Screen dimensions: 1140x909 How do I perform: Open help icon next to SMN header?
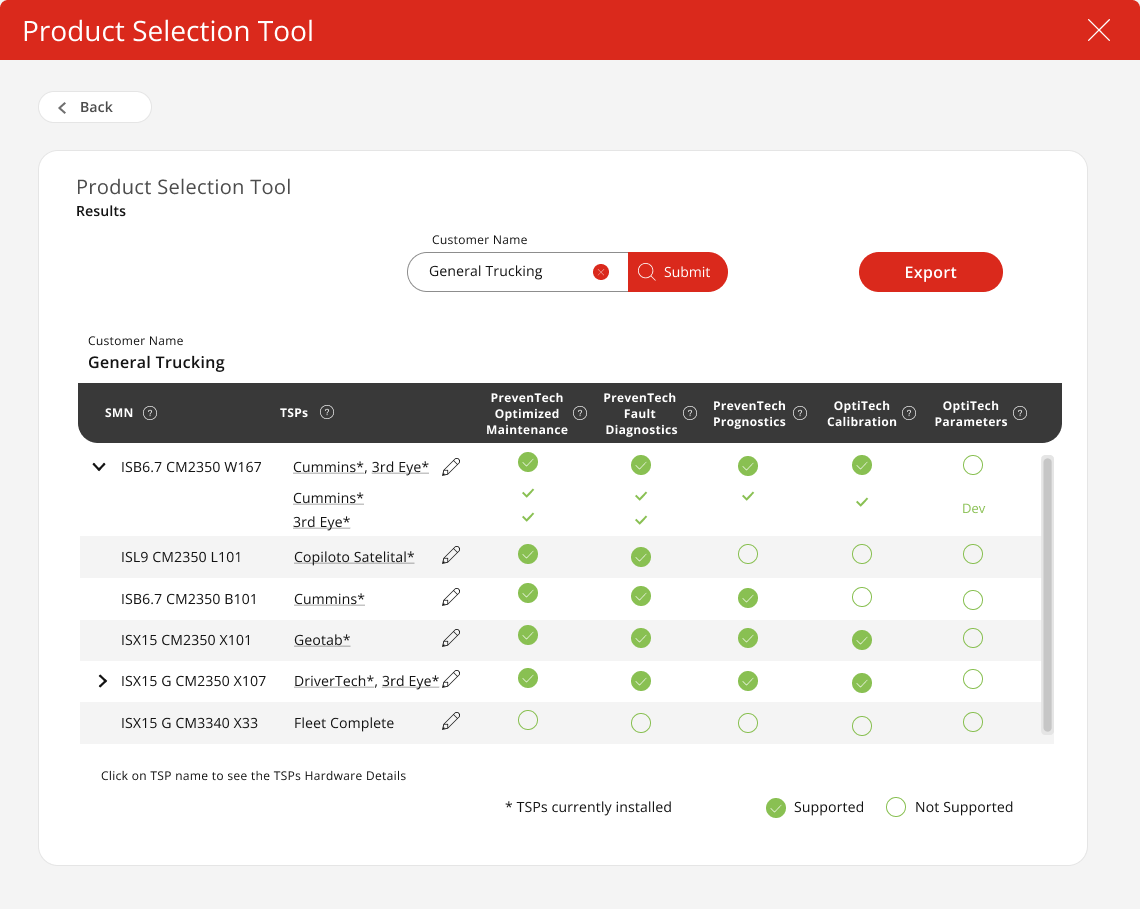click(x=150, y=413)
